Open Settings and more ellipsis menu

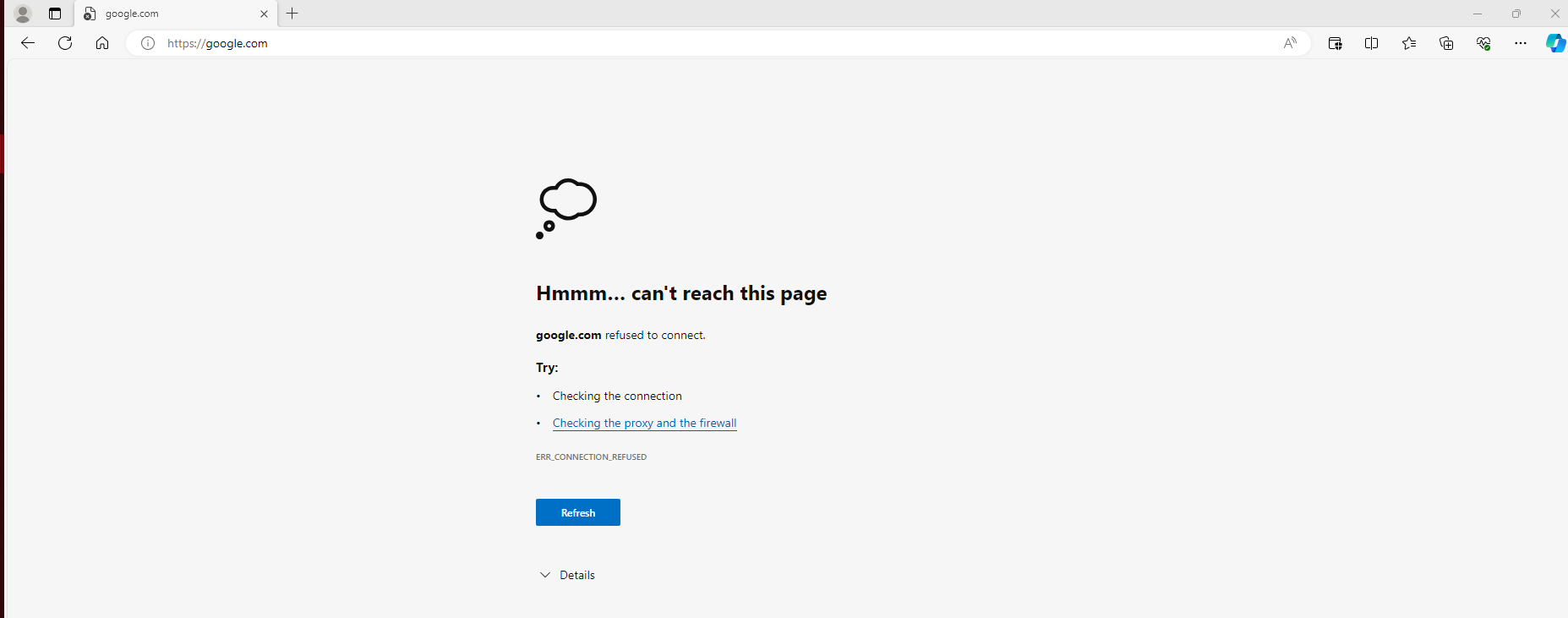(x=1521, y=43)
